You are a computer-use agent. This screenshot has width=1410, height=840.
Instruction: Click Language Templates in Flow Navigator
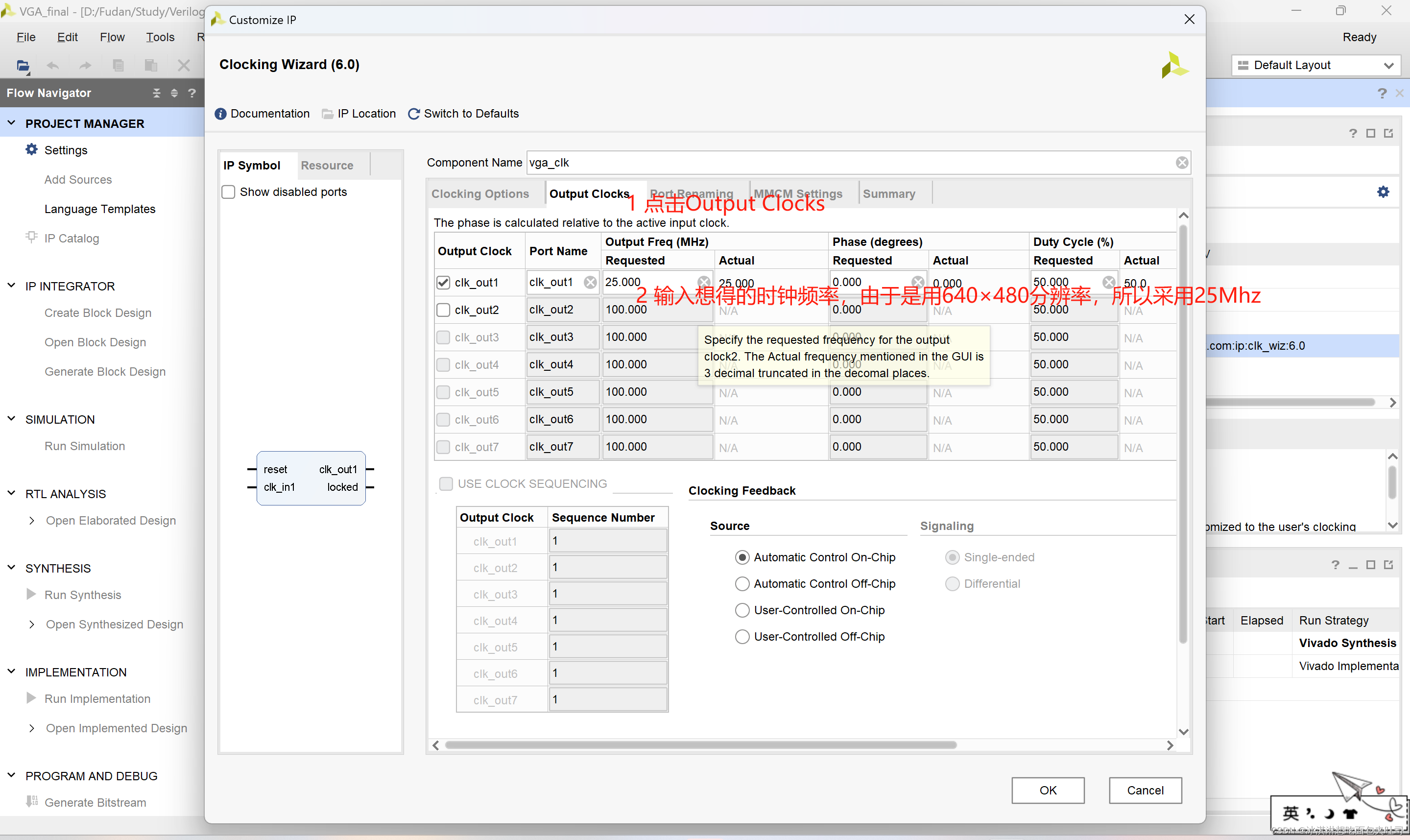100,209
